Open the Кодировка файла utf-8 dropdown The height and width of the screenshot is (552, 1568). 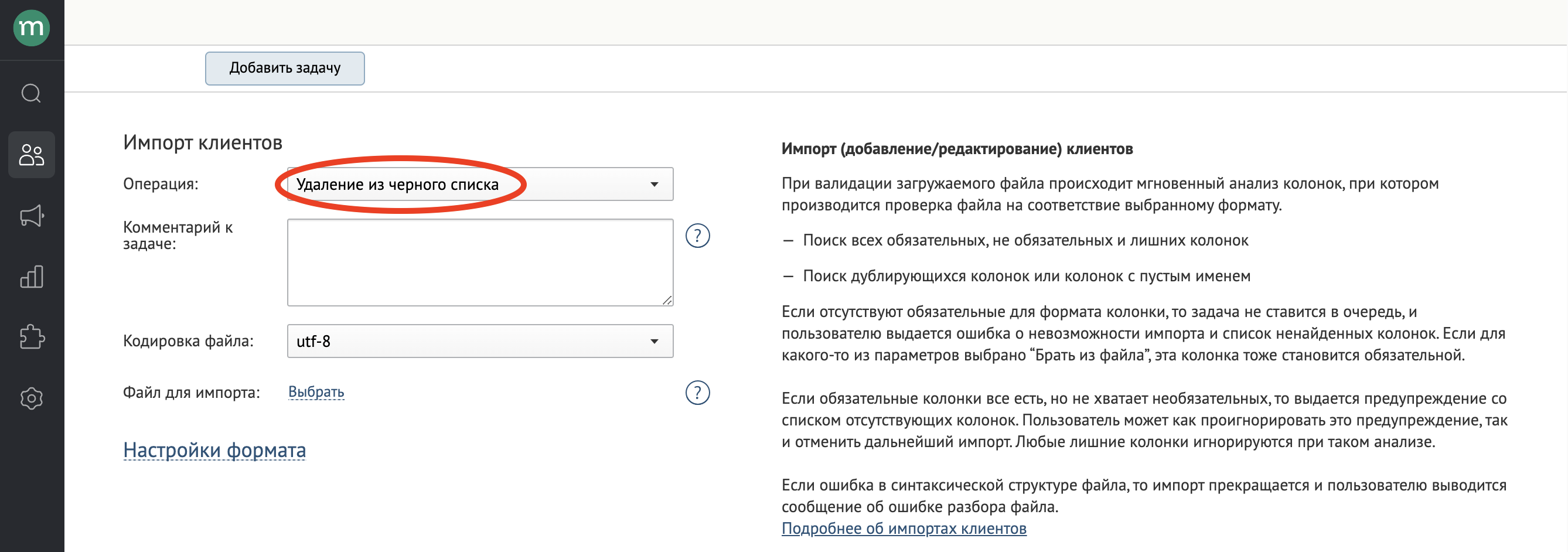pyautogui.click(x=480, y=341)
